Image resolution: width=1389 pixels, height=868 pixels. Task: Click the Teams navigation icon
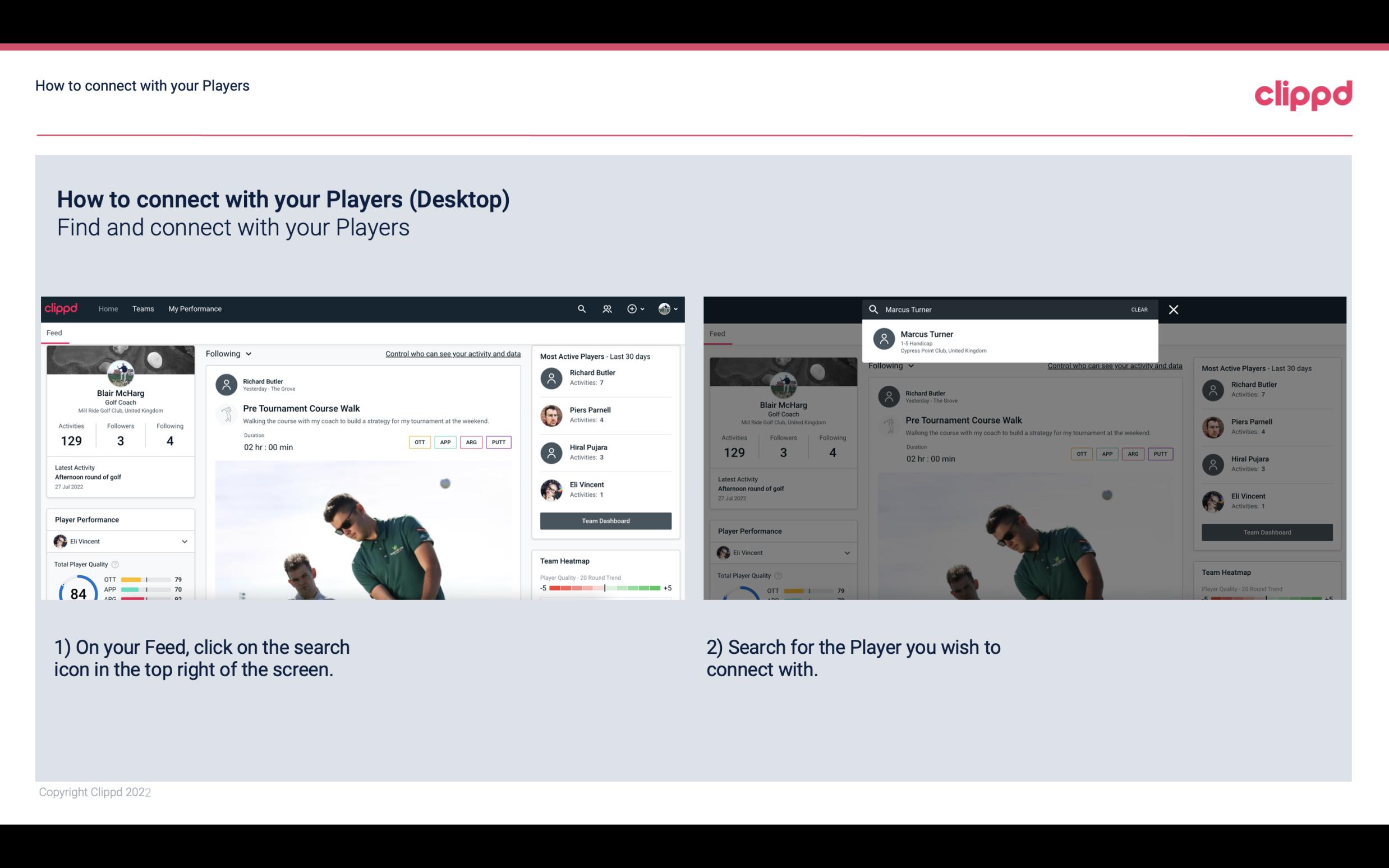[x=142, y=308]
